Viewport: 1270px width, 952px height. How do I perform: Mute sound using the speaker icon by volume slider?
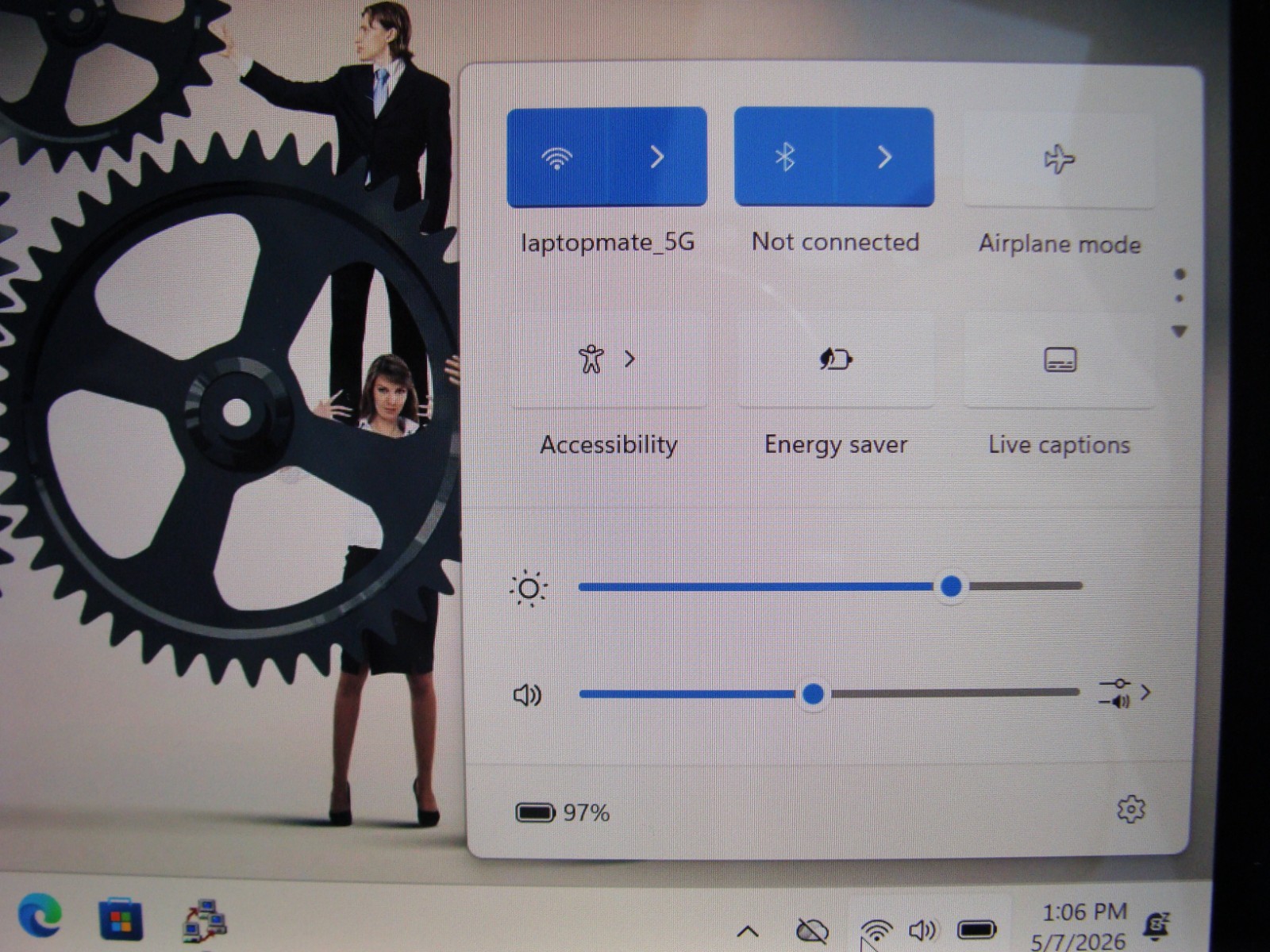pos(527,696)
